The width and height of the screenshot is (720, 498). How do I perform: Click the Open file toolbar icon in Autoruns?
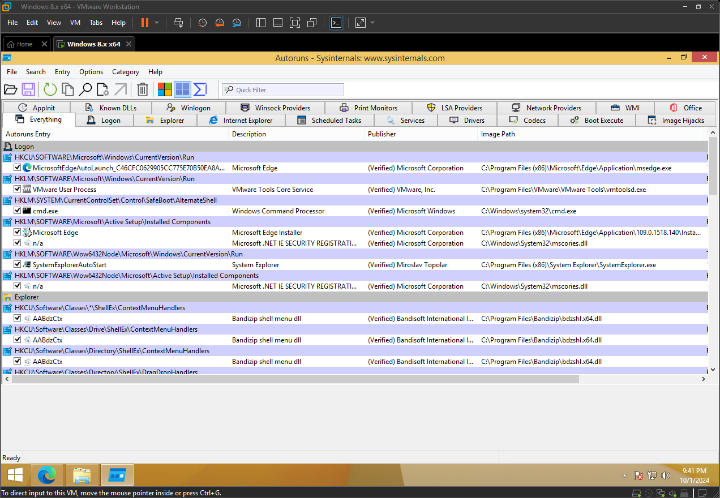(x=11, y=90)
